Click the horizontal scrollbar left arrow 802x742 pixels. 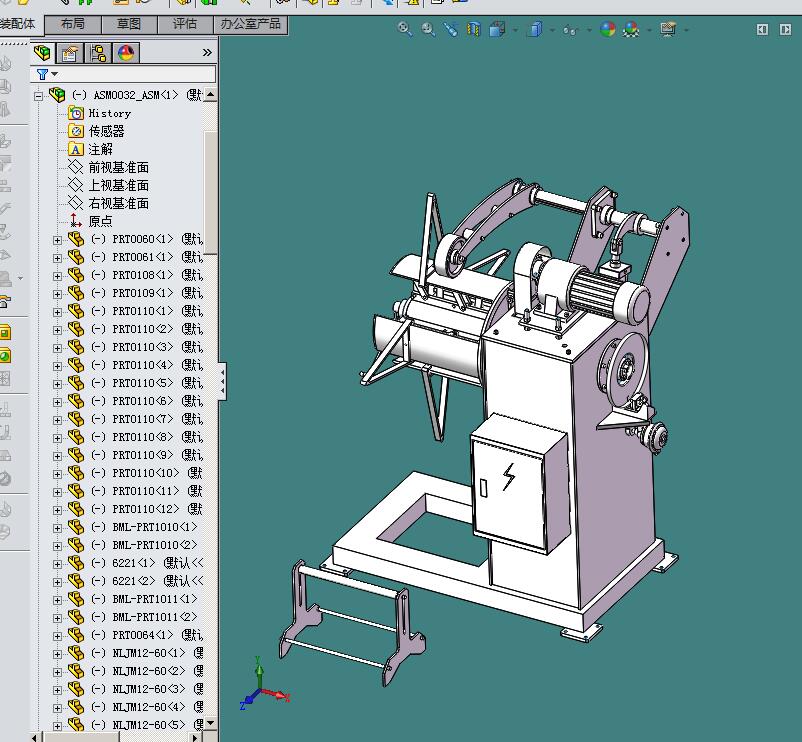click(35, 737)
